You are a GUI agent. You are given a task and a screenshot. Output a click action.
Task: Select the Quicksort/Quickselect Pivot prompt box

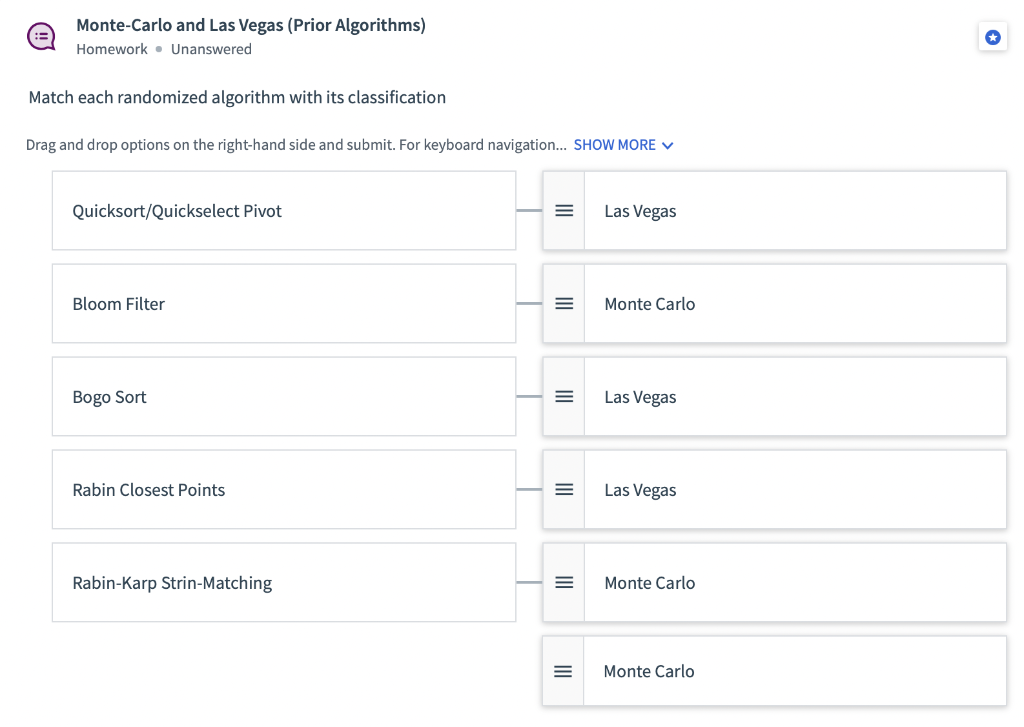pyautogui.click(x=283, y=211)
